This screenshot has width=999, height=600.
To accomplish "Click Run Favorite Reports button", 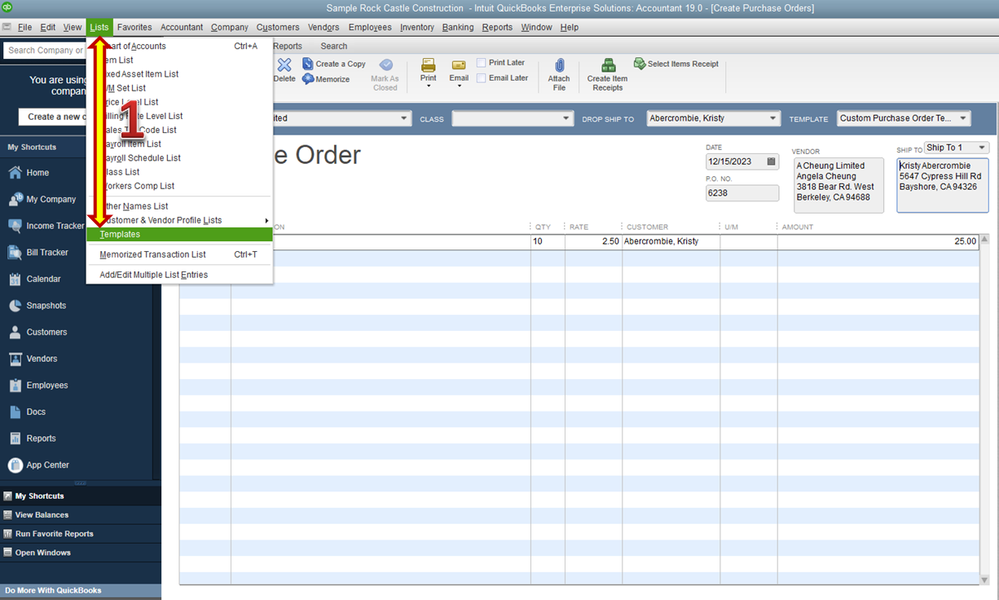I will click(x=80, y=534).
